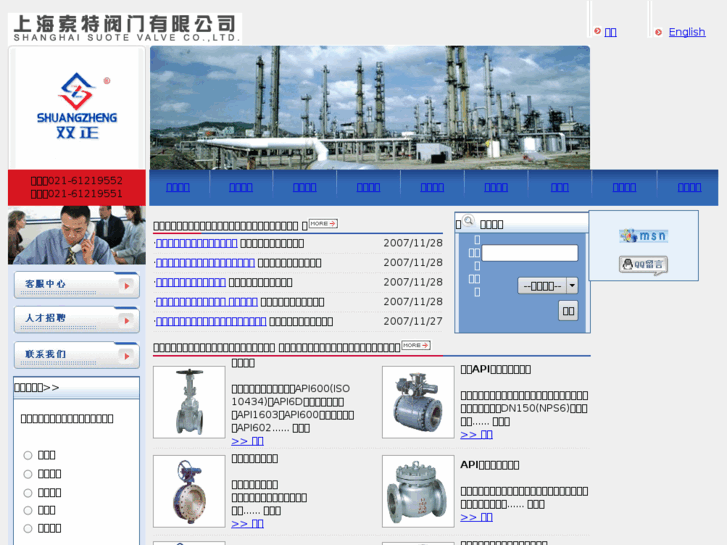
Task: Select the first survey radio option
Action: [28, 455]
